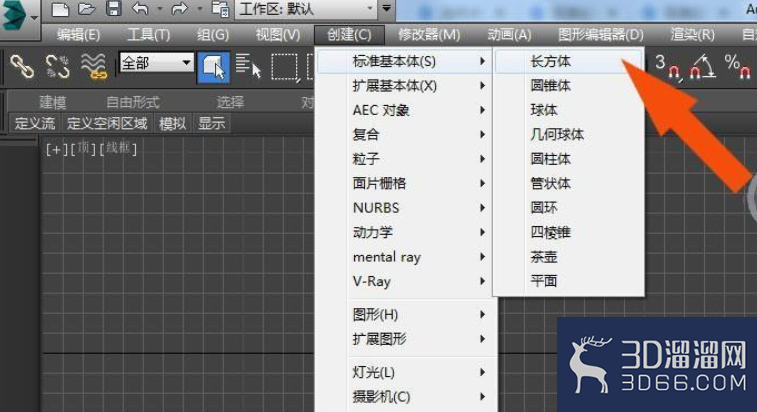Open the 全部 selection filter dropdown

pos(156,63)
